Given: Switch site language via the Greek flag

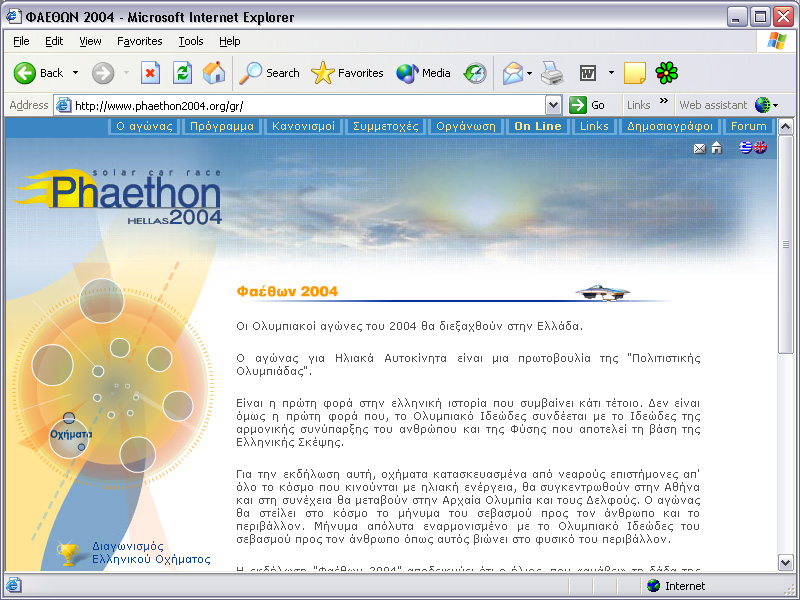Looking at the screenshot, I should pos(745,147).
